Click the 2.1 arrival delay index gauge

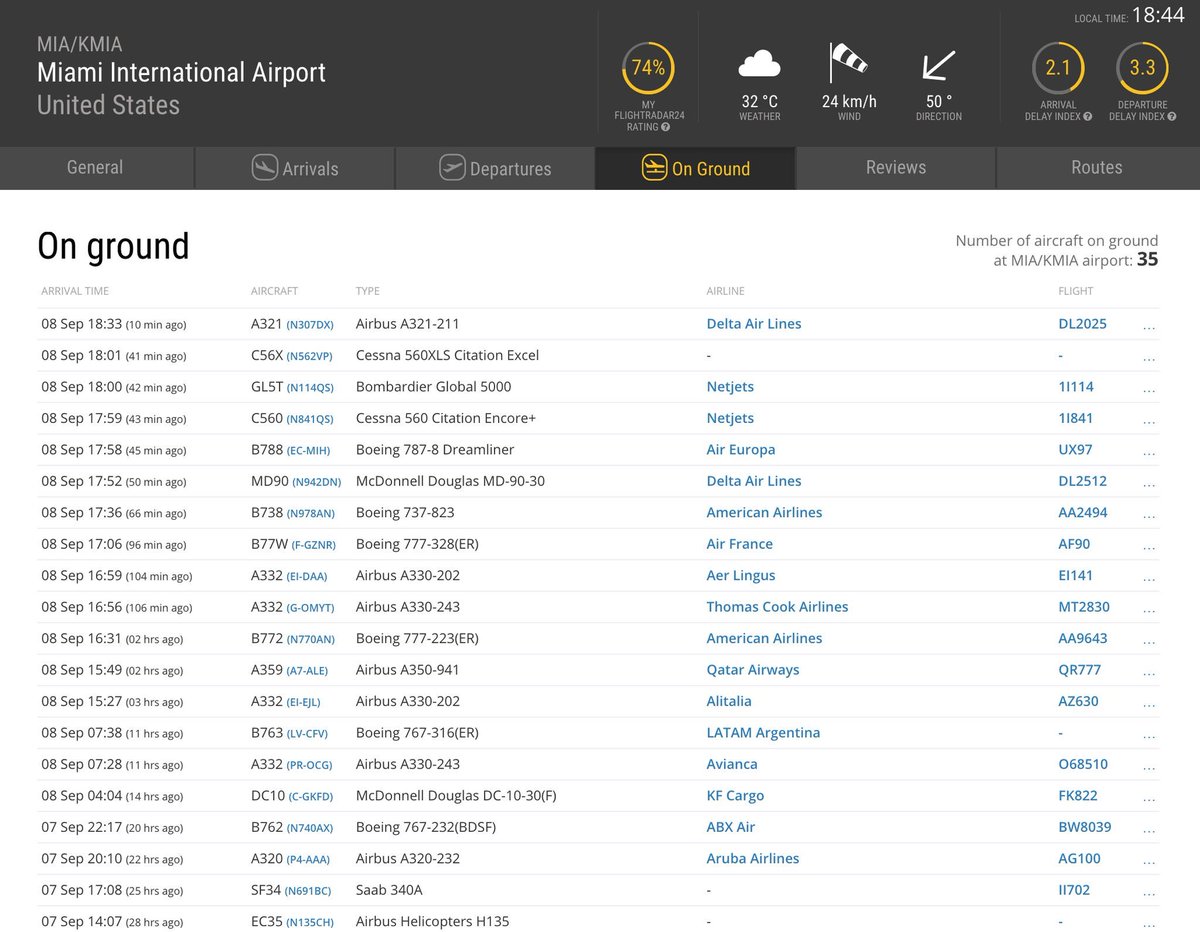coord(1058,68)
